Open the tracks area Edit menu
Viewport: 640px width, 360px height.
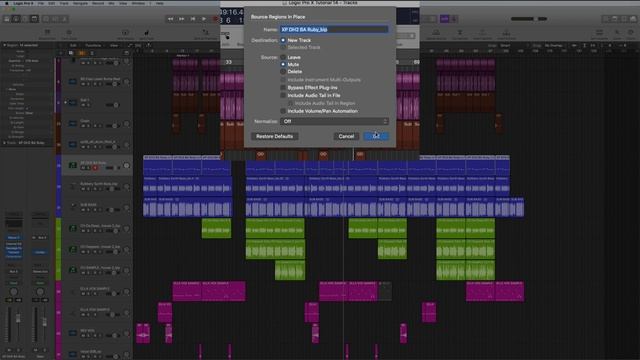pyautogui.click(x=73, y=45)
